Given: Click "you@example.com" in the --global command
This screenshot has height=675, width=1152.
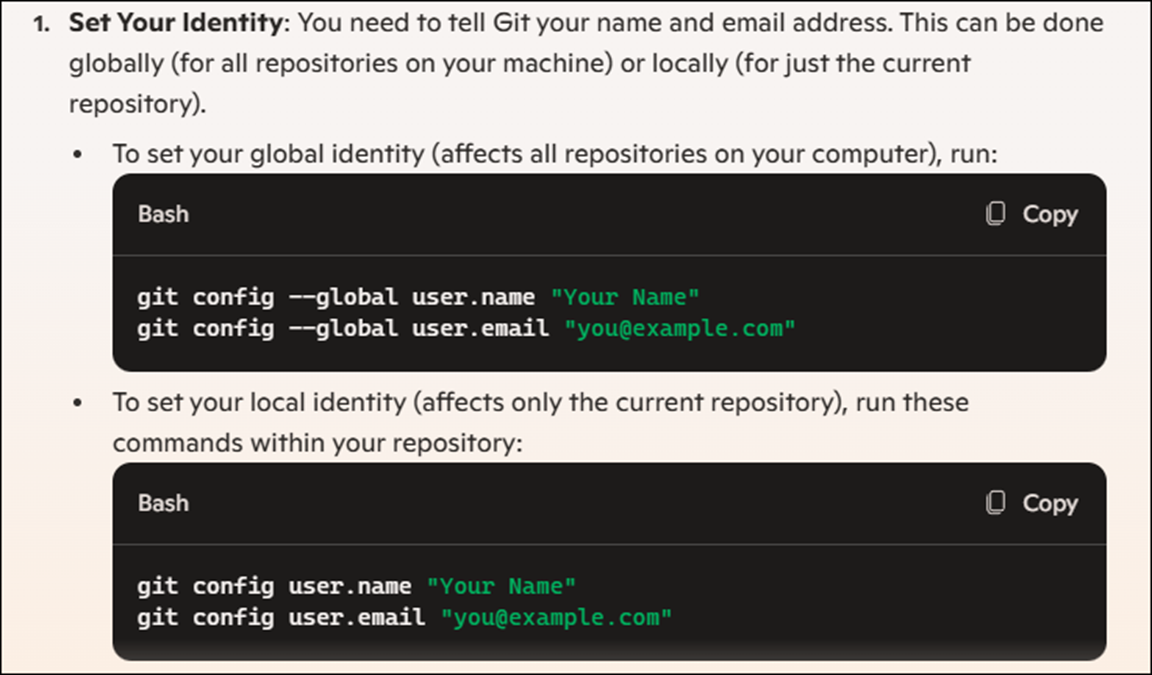Looking at the screenshot, I should 680,328.
